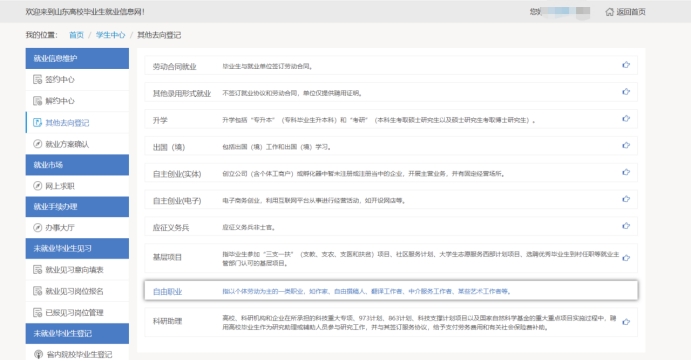Click the hand-pointer icon in 基层项目 row

coord(626,258)
